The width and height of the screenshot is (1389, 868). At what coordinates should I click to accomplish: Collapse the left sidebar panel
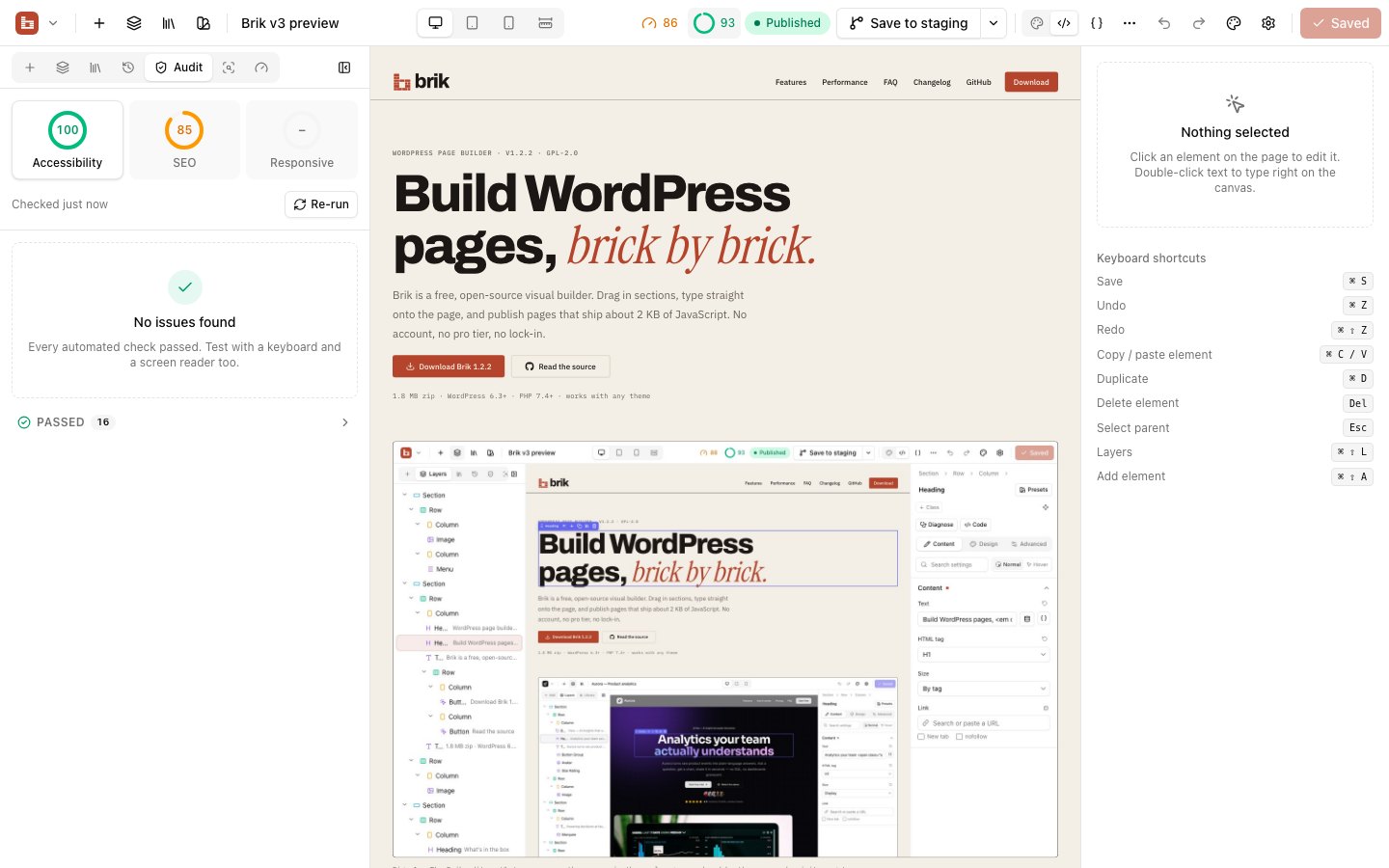pos(344,68)
